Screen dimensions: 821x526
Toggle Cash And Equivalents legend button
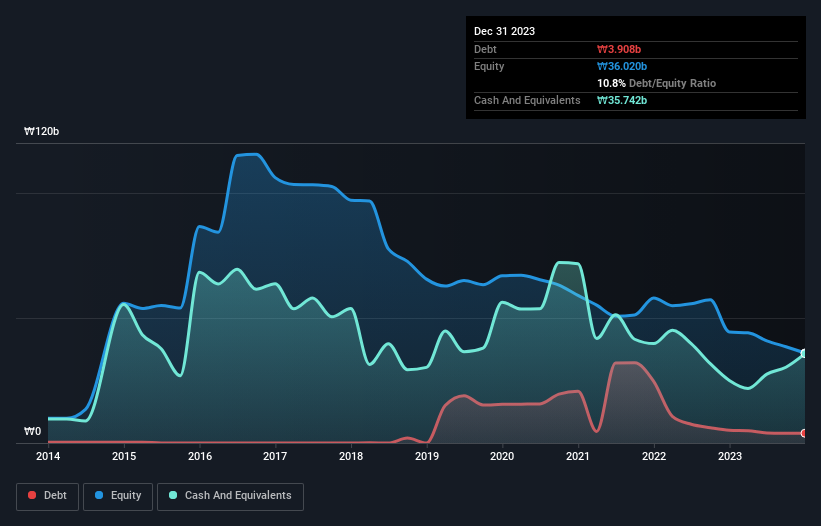point(230,496)
